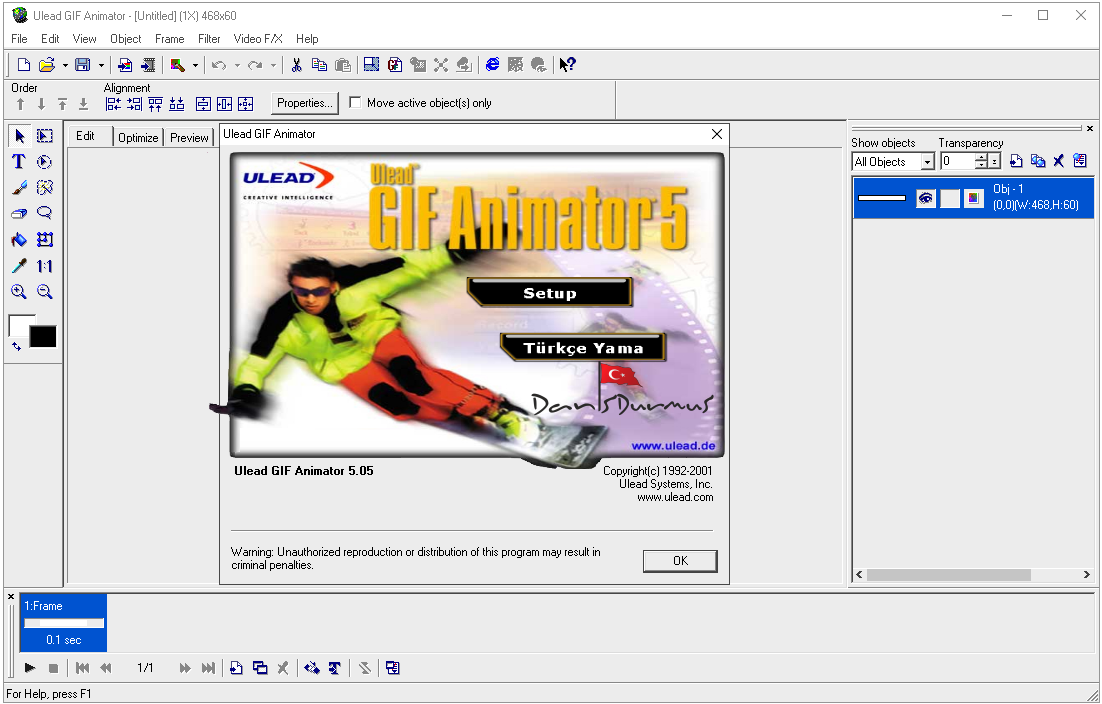
Task: Pick the Eyedropper tool
Action: pyautogui.click(x=19, y=266)
